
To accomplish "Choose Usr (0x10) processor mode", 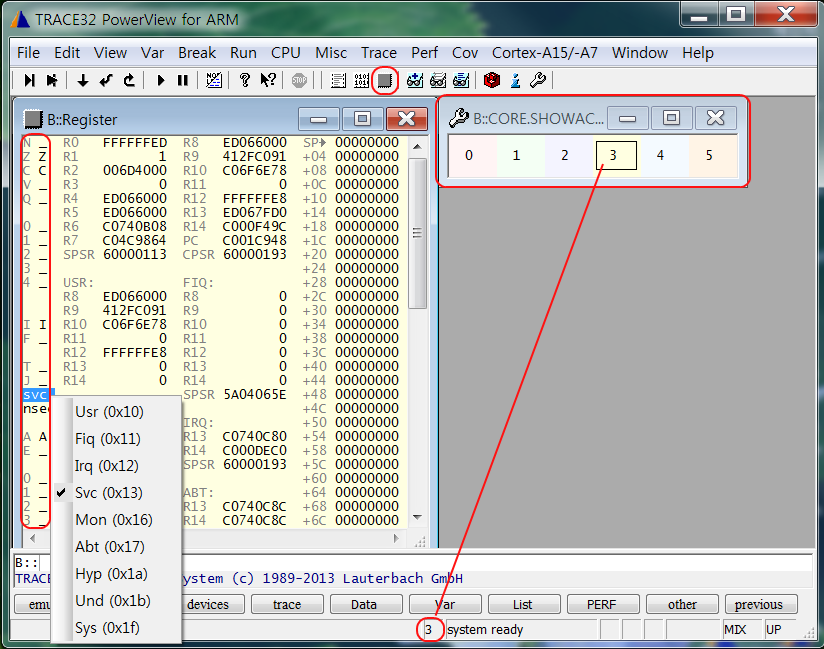I will tap(108, 411).
